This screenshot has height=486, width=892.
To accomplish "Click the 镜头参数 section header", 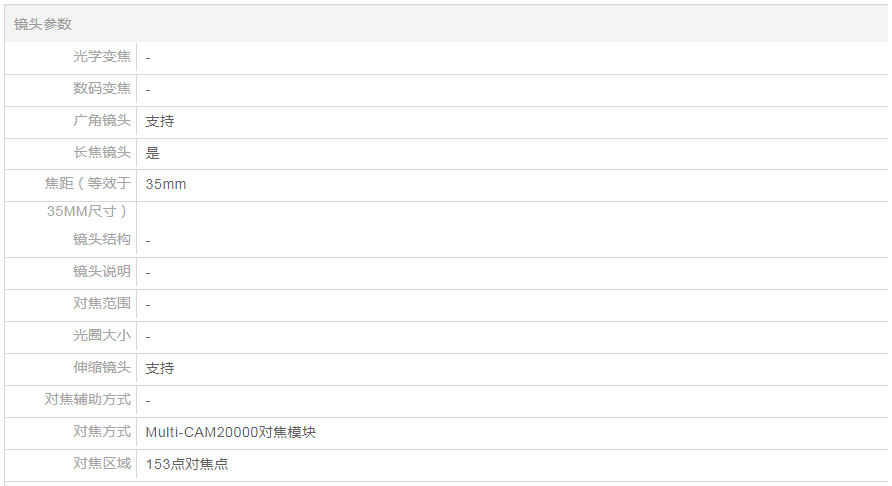I will coord(43,24).
